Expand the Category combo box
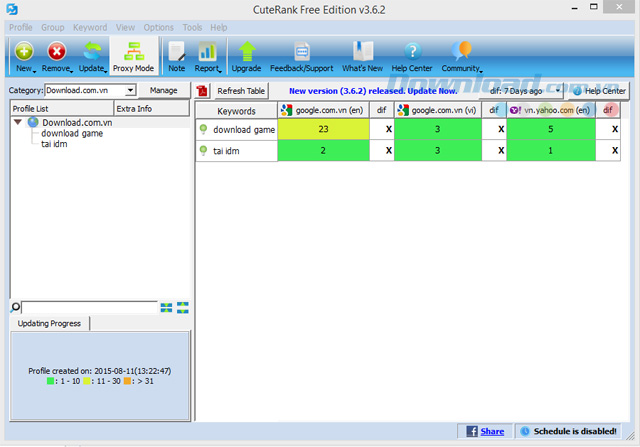Image resolution: width=640 pixels, height=447 pixels. pos(130,90)
